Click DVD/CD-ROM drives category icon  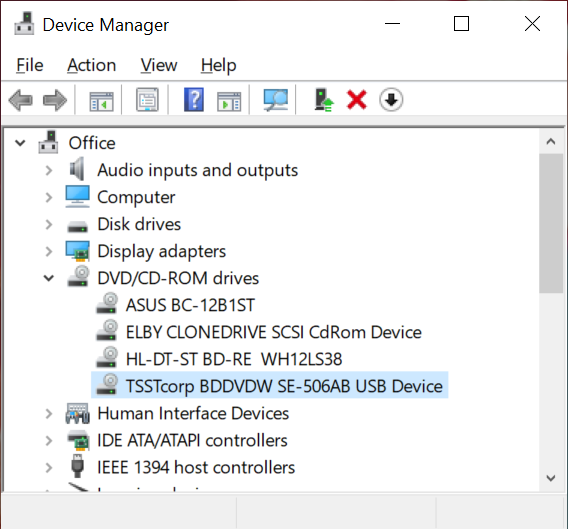pyautogui.click(x=78, y=276)
